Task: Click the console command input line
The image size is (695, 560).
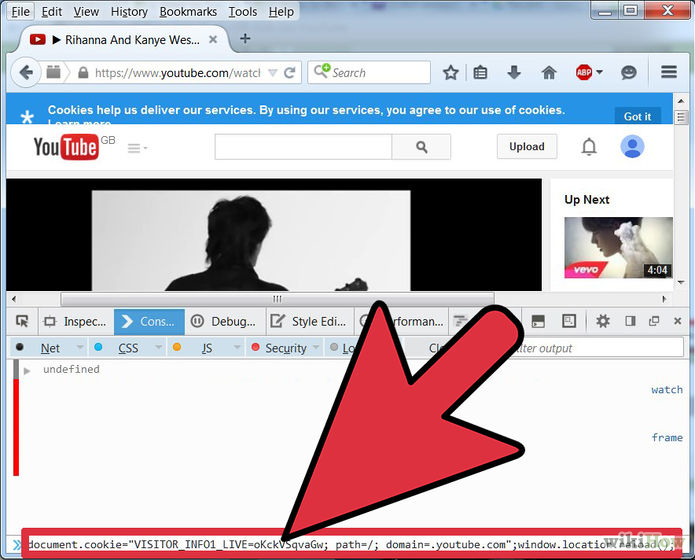Action: [x=351, y=544]
